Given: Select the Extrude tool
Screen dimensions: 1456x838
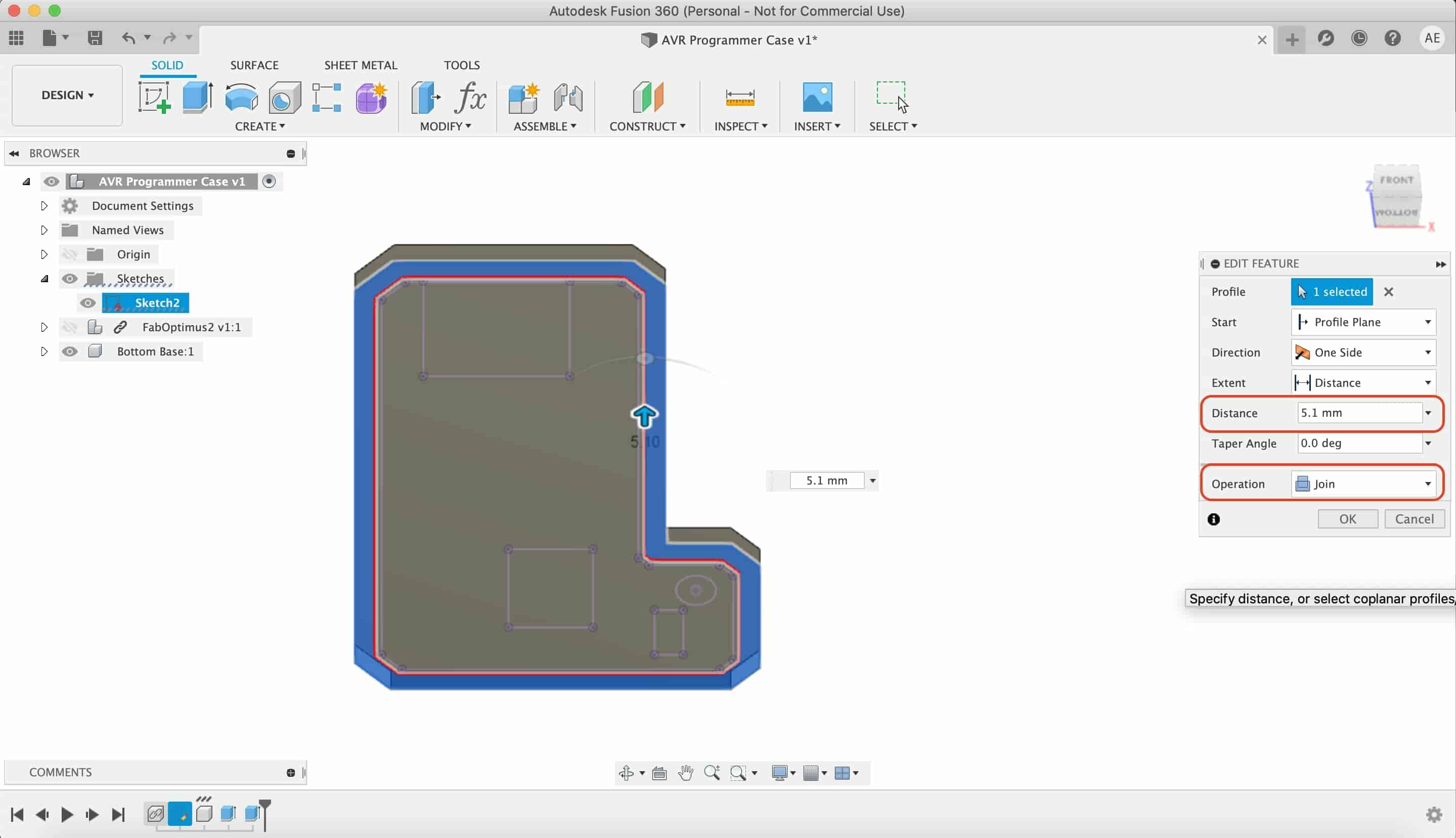Looking at the screenshot, I should [198, 97].
